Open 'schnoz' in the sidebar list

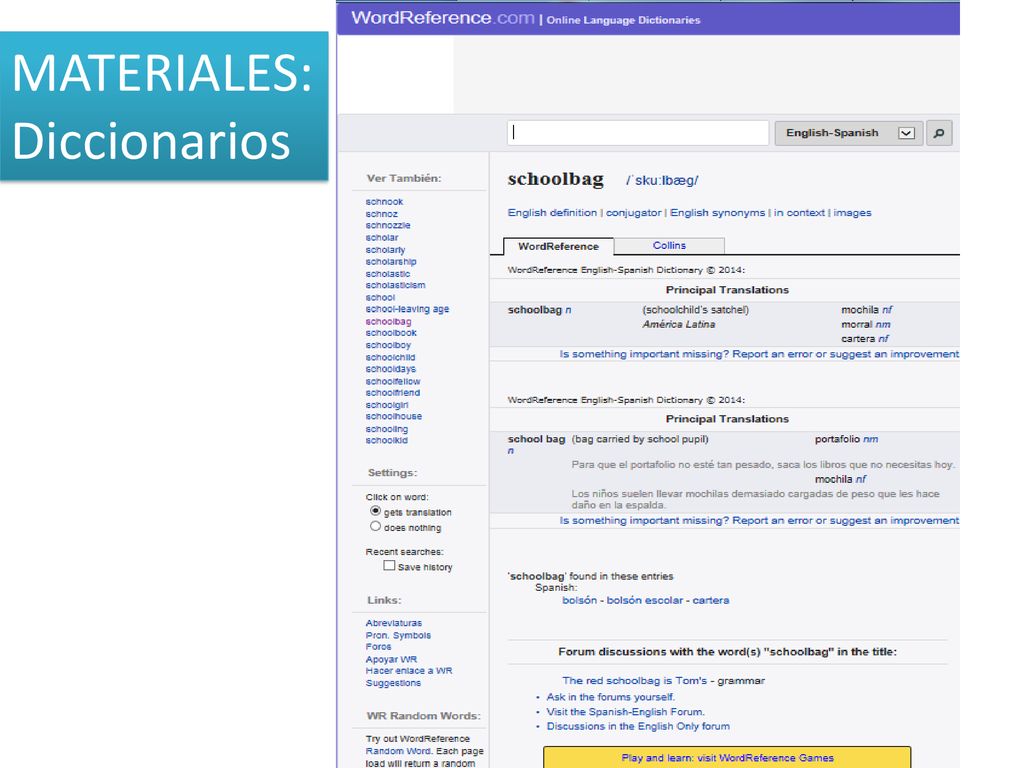click(x=381, y=214)
